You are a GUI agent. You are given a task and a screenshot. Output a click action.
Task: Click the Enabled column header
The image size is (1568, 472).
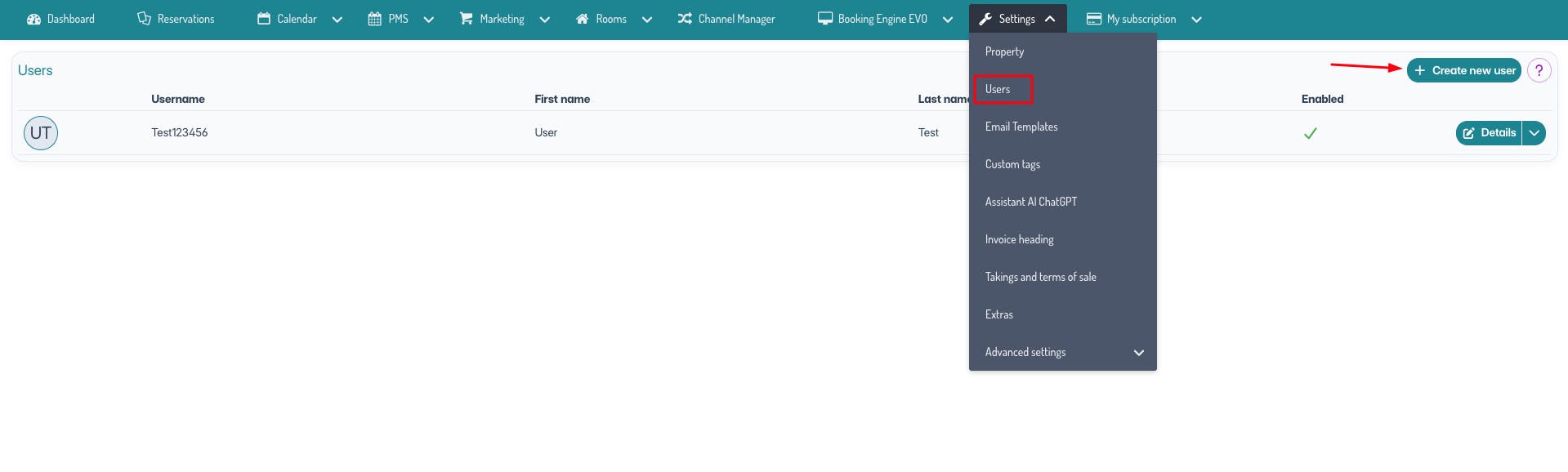click(x=1322, y=99)
